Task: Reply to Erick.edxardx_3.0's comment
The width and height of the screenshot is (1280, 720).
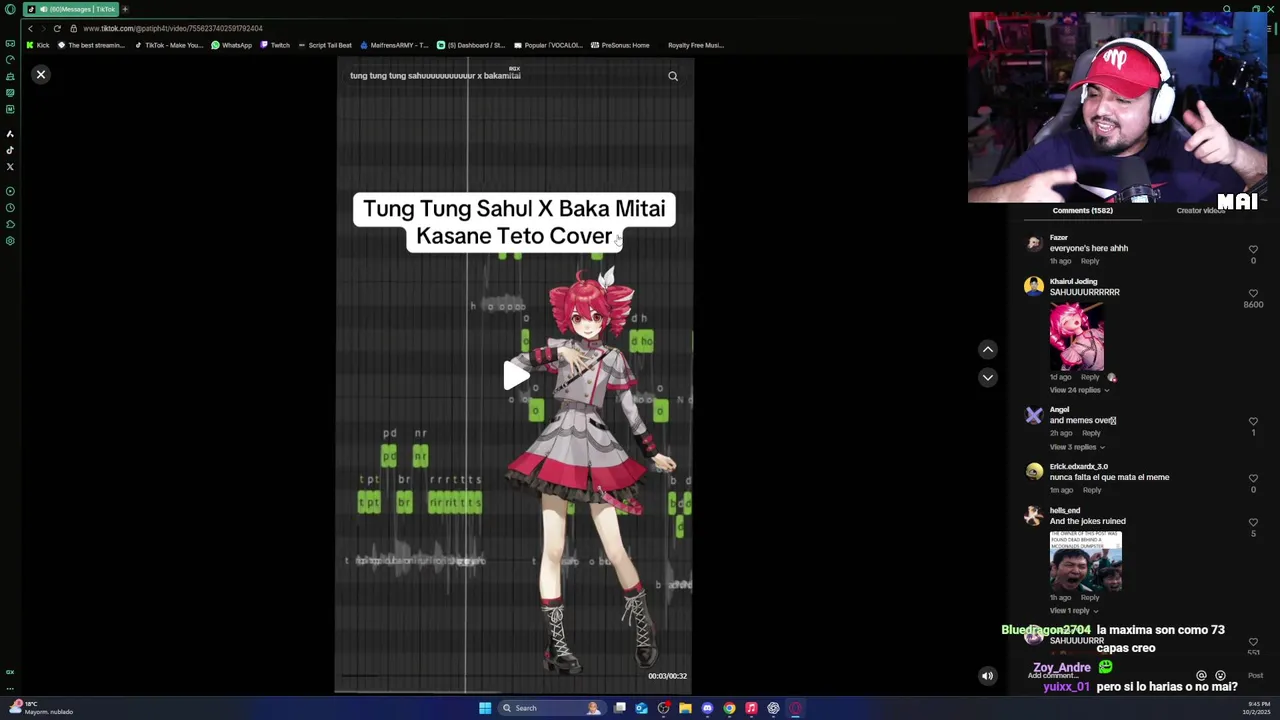Action: coord(1092,490)
